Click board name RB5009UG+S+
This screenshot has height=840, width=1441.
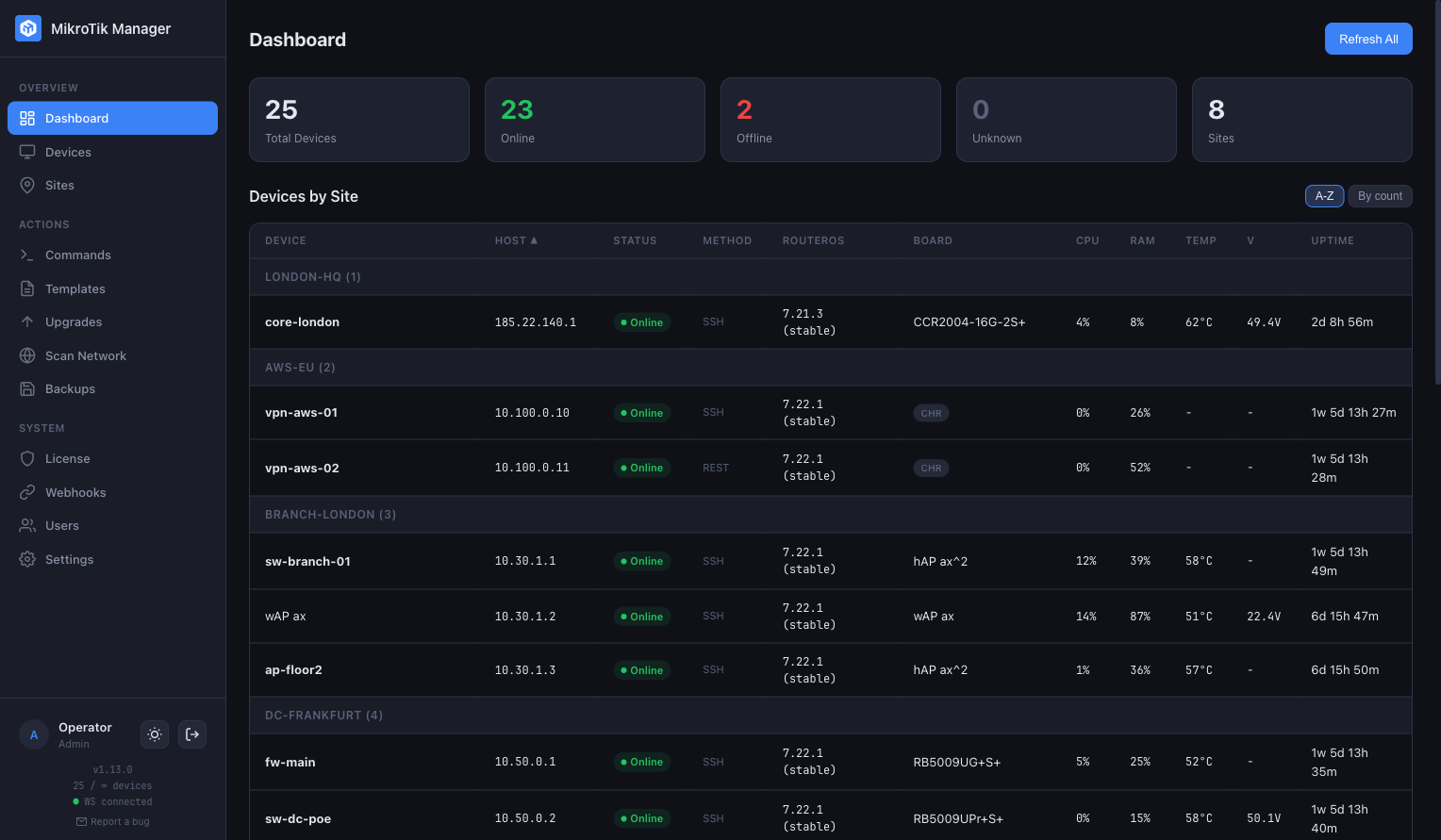pos(957,762)
